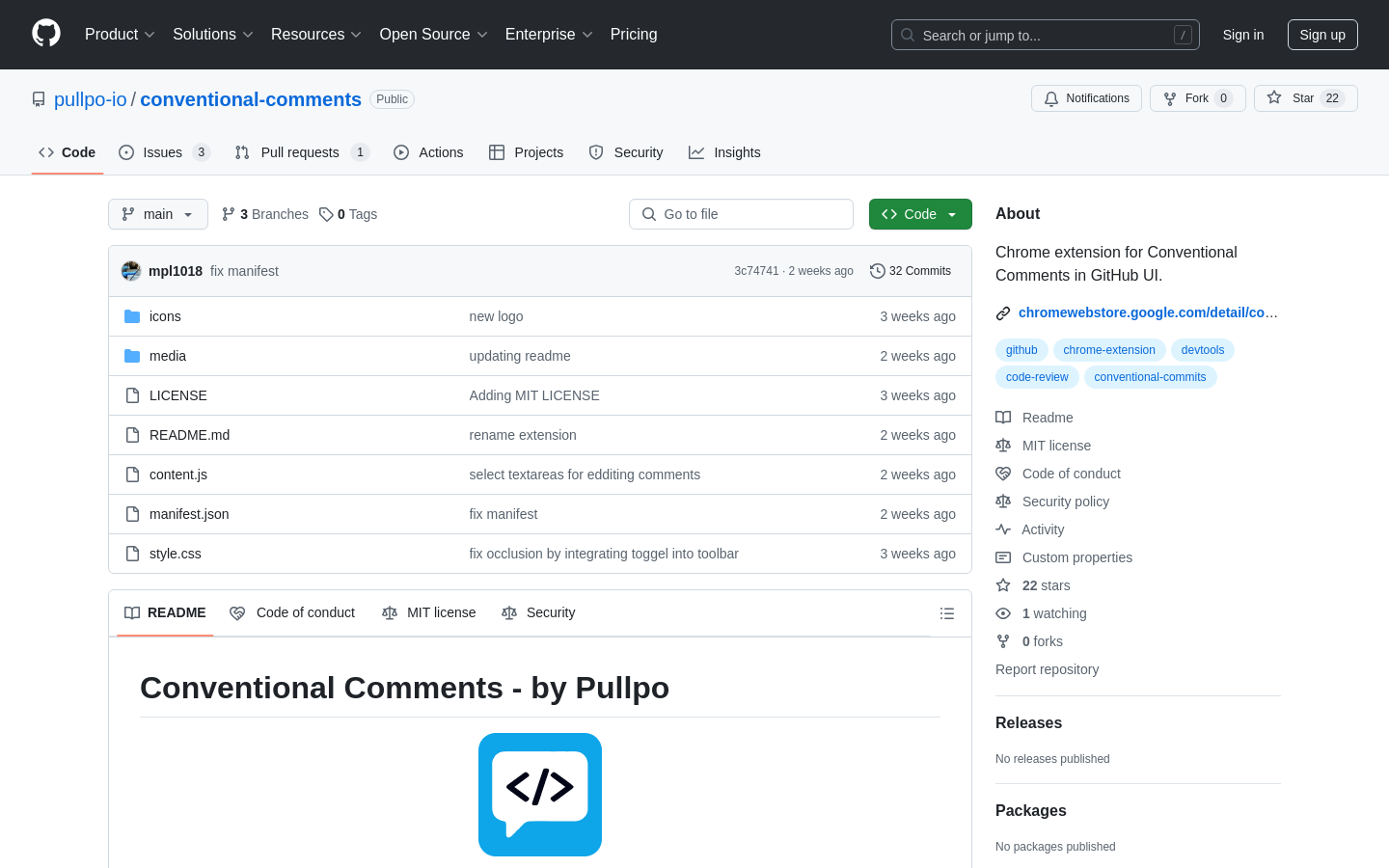This screenshot has height=868, width=1389.
Task: Open the media folder
Action: (x=168, y=356)
